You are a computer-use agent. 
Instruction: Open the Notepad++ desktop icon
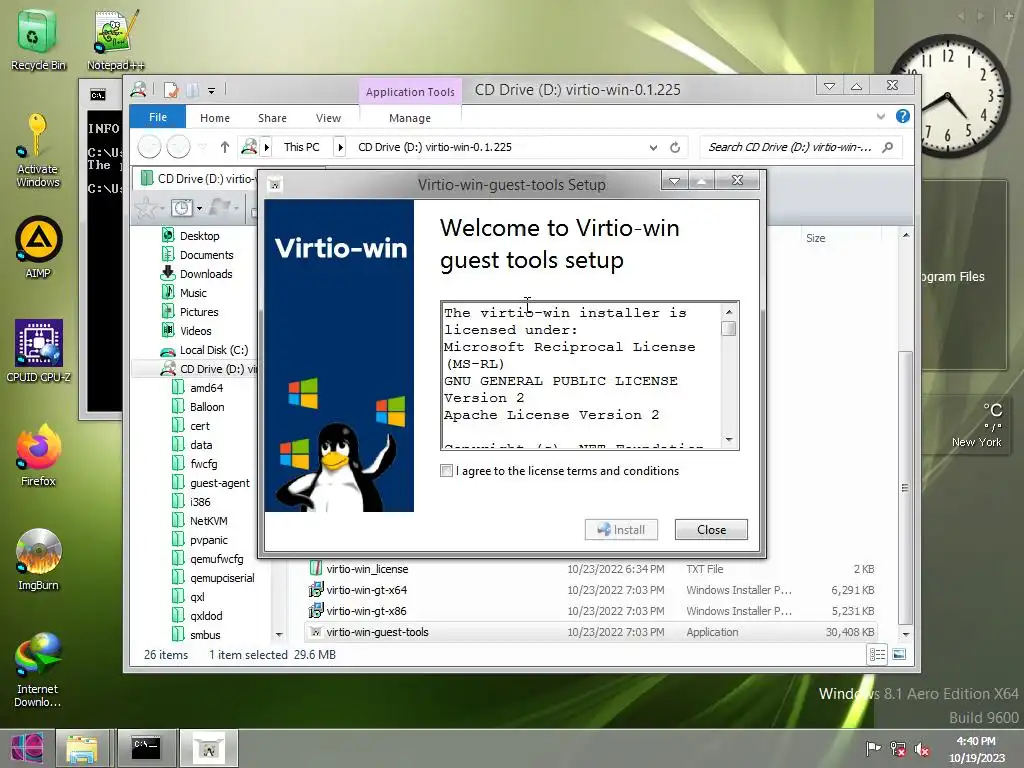[116, 40]
